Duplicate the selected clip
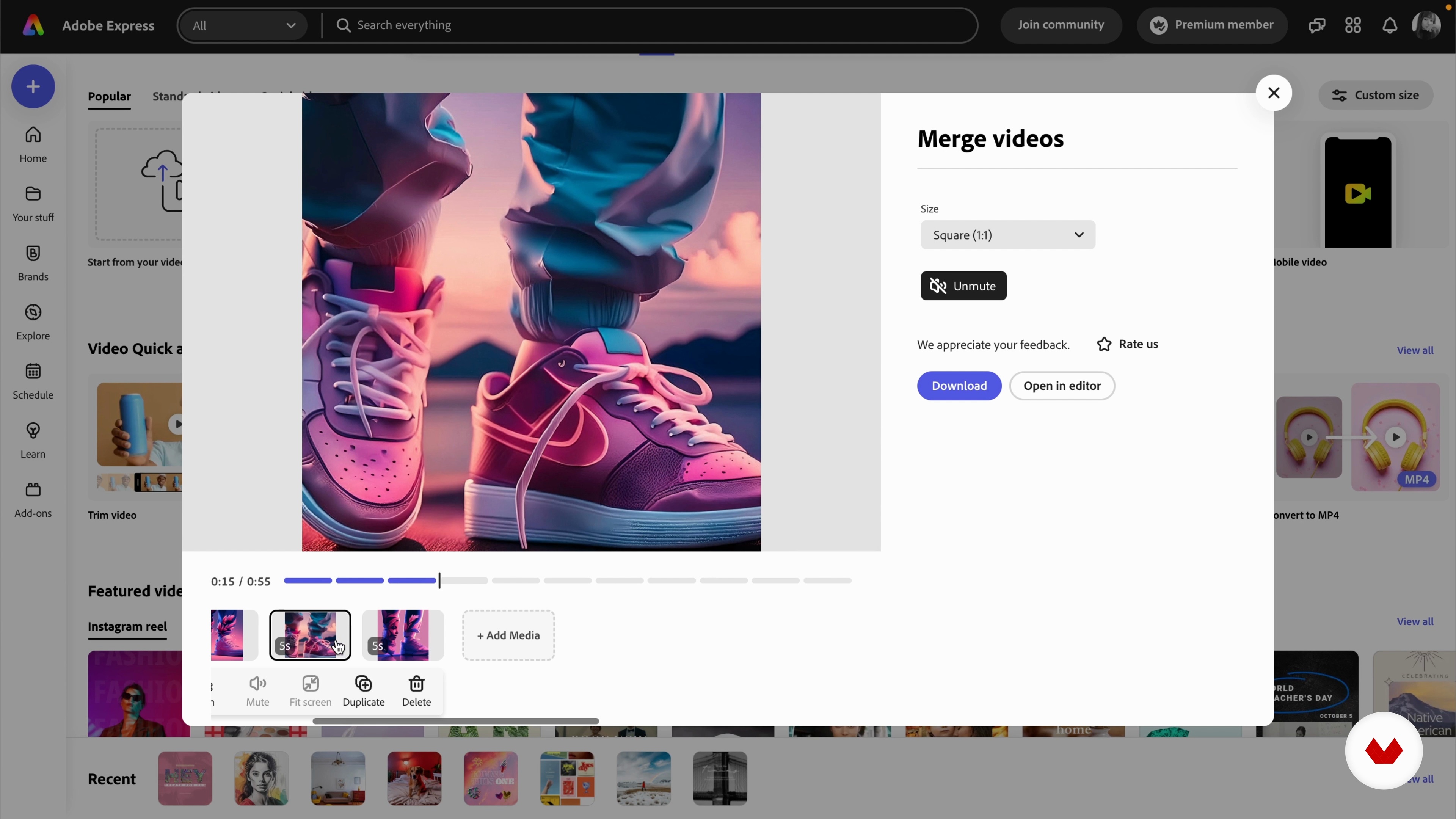Image resolution: width=1456 pixels, height=819 pixels. pyautogui.click(x=364, y=691)
